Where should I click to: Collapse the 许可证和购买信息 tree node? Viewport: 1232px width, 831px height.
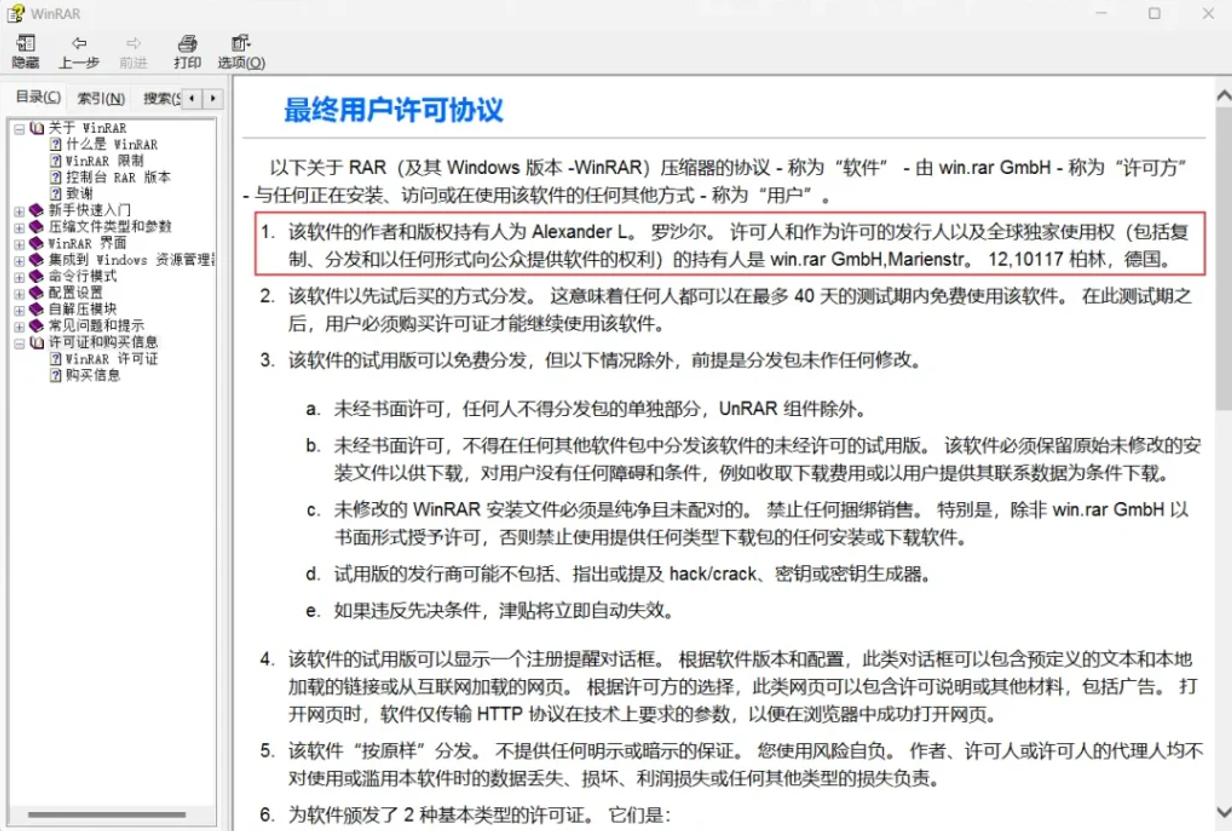point(19,342)
